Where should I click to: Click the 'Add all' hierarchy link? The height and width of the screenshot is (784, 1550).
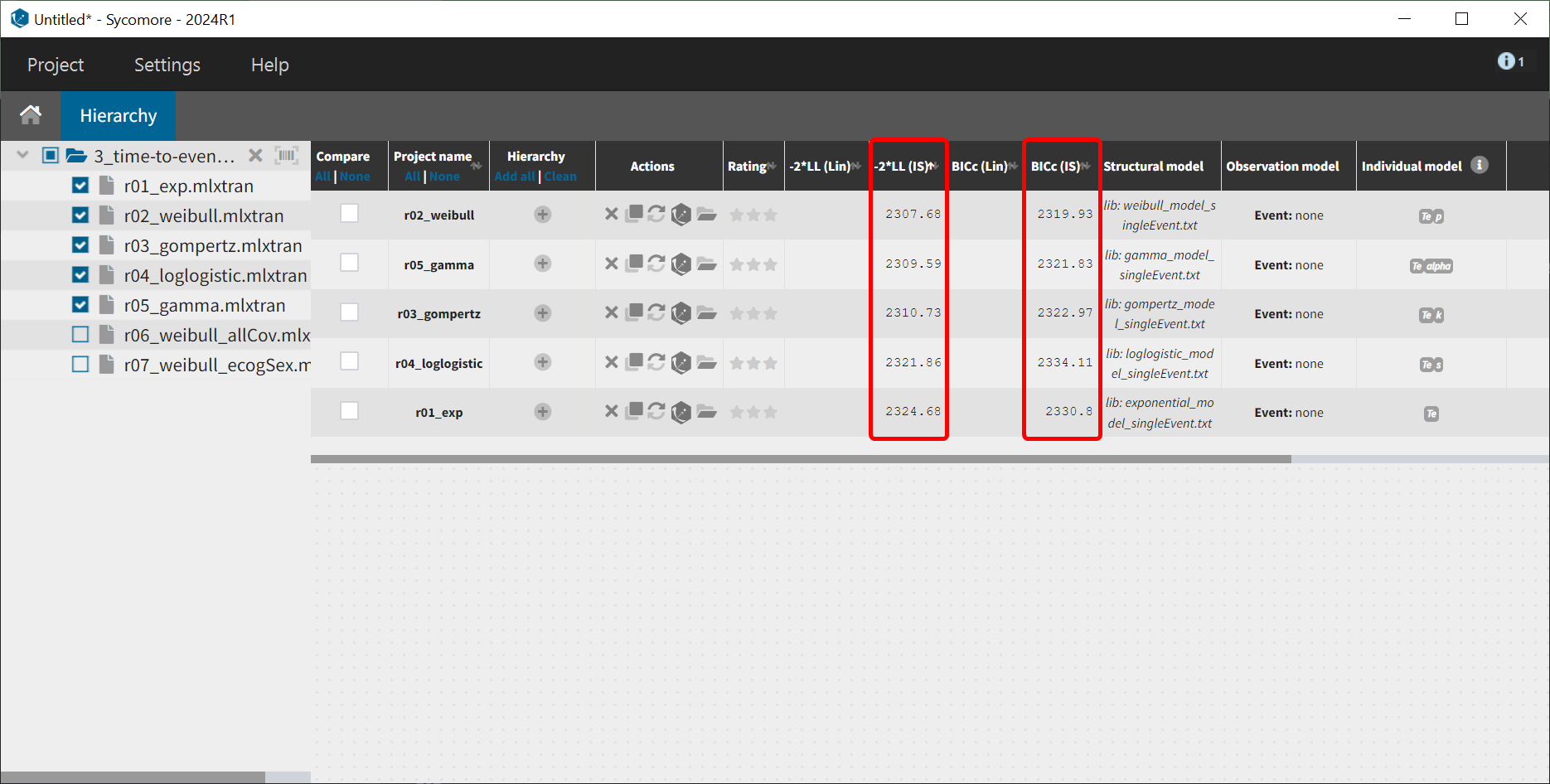click(514, 177)
